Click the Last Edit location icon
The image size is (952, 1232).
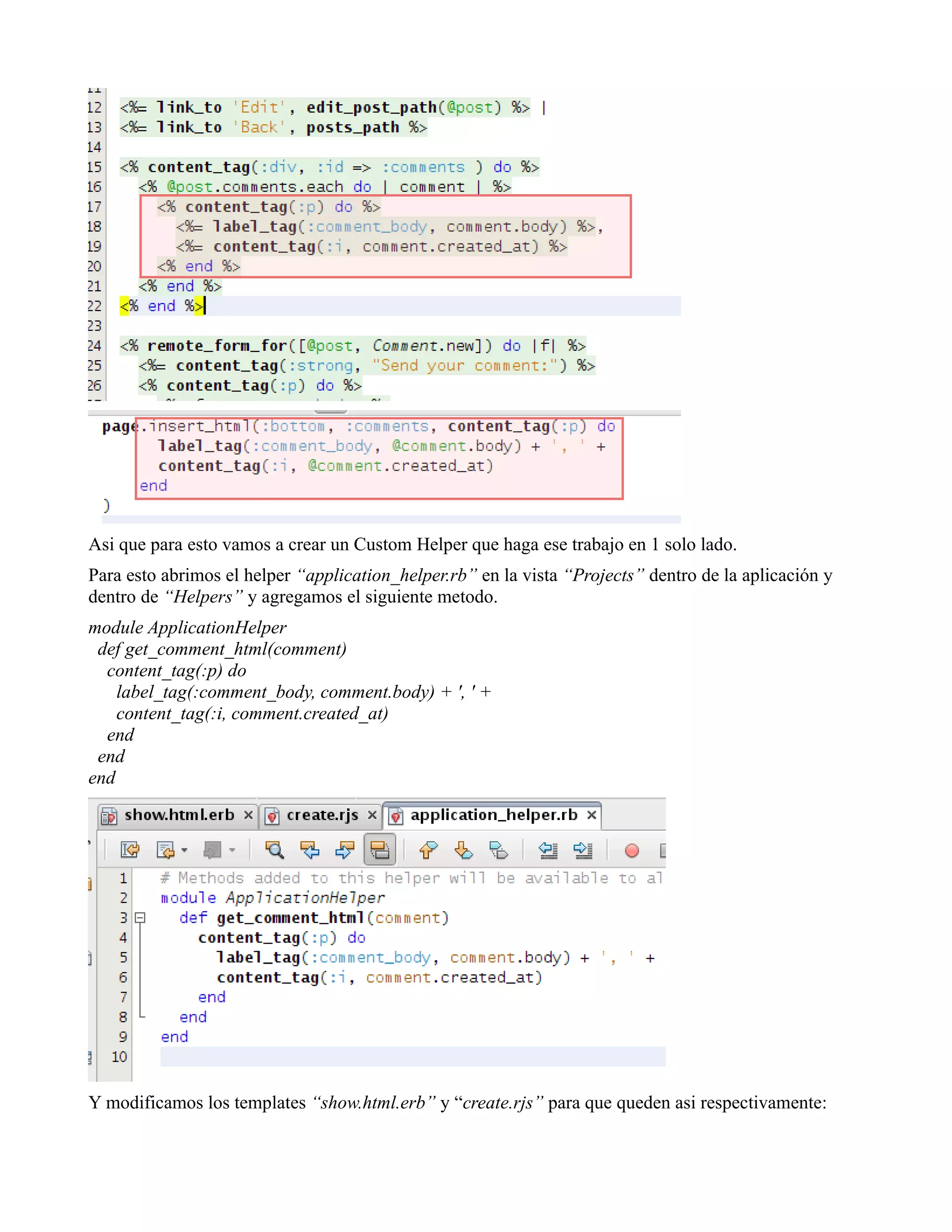pos(130,849)
